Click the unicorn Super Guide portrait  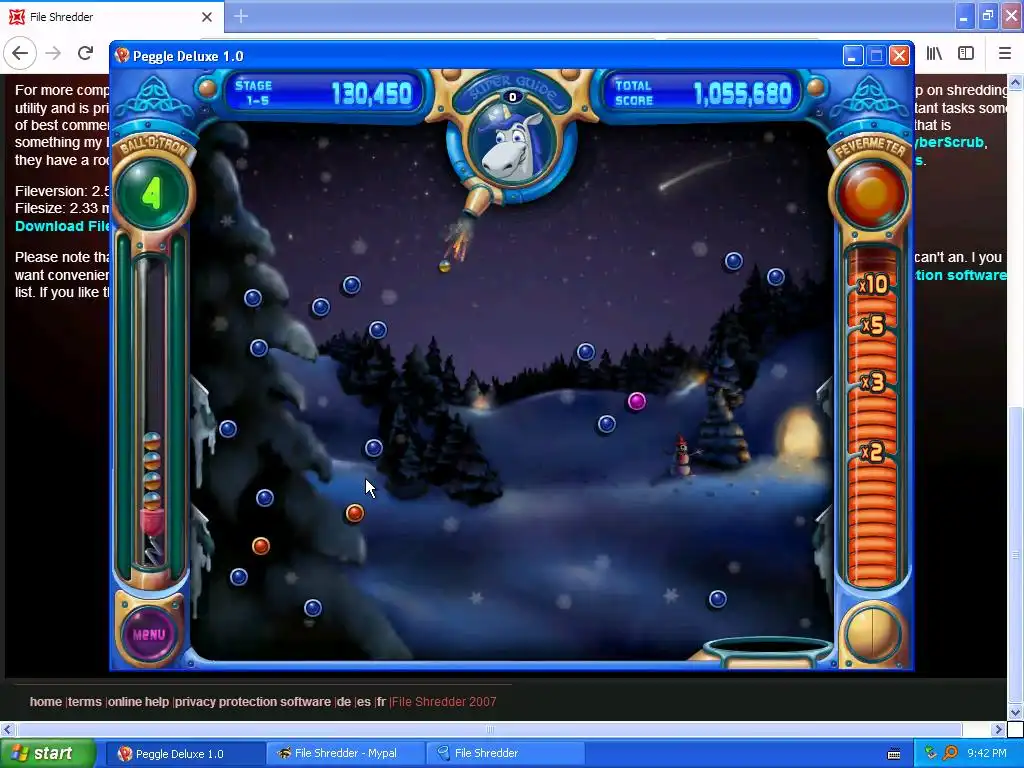pos(513,144)
